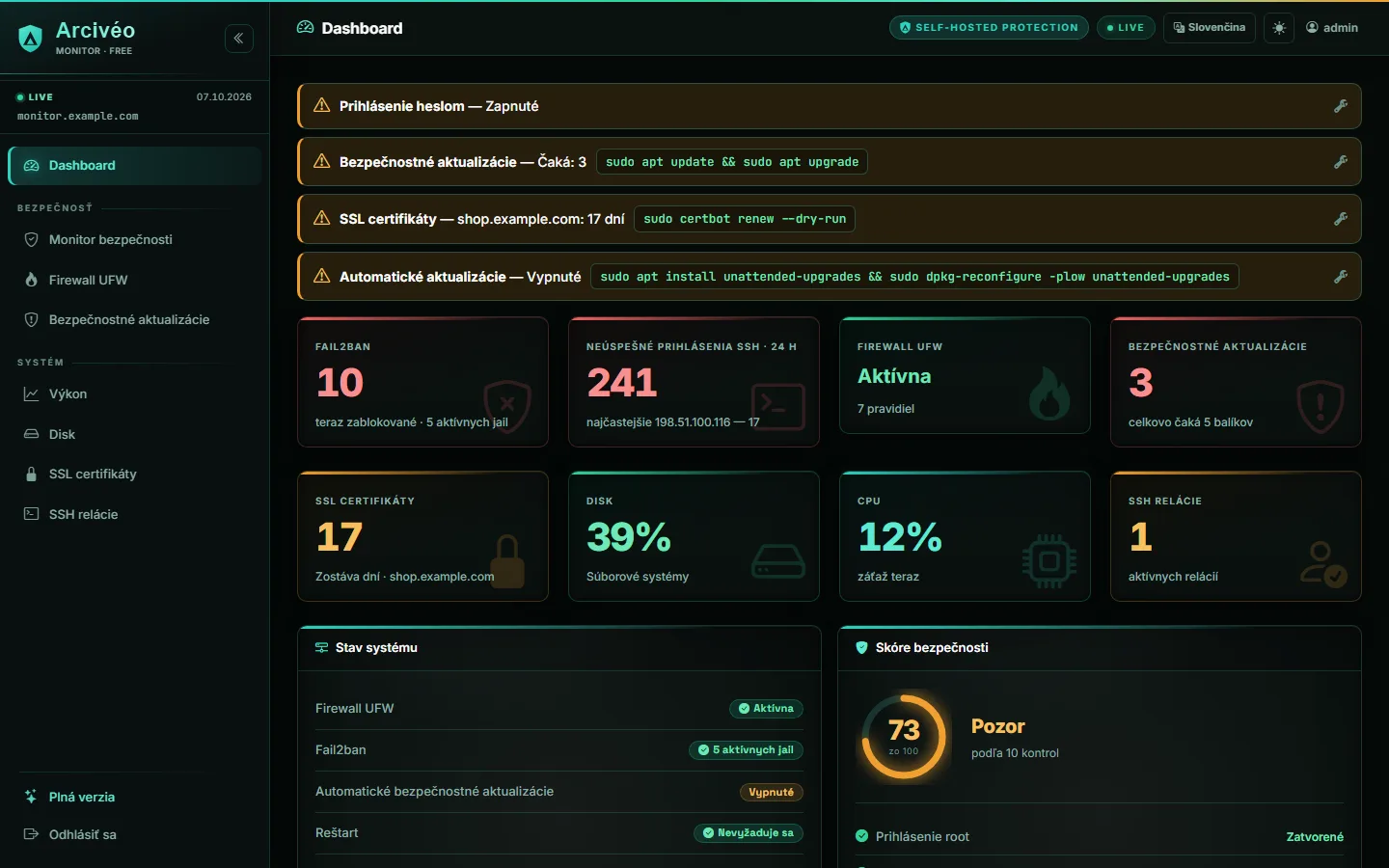Image resolution: width=1389 pixels, height=868 pixels.
Task: Open Monitor bezpečnosti in sidebar
Action: pyautogui.click(x=135, y=239)
